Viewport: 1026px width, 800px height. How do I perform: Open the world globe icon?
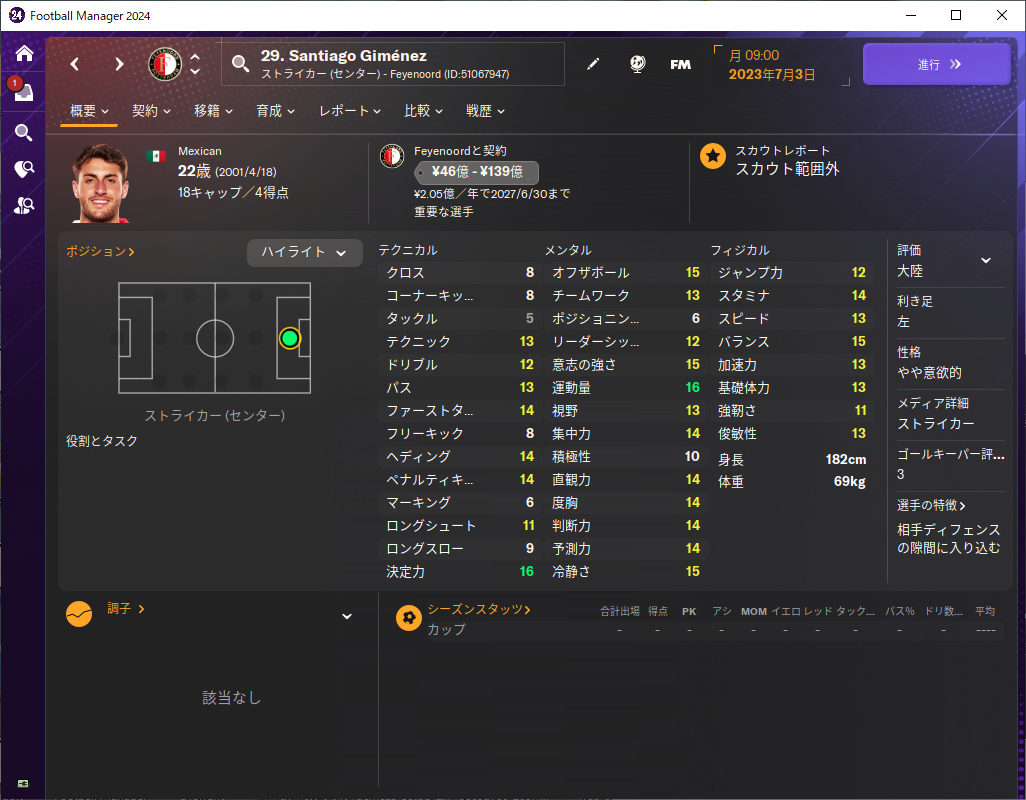[637, 64]
